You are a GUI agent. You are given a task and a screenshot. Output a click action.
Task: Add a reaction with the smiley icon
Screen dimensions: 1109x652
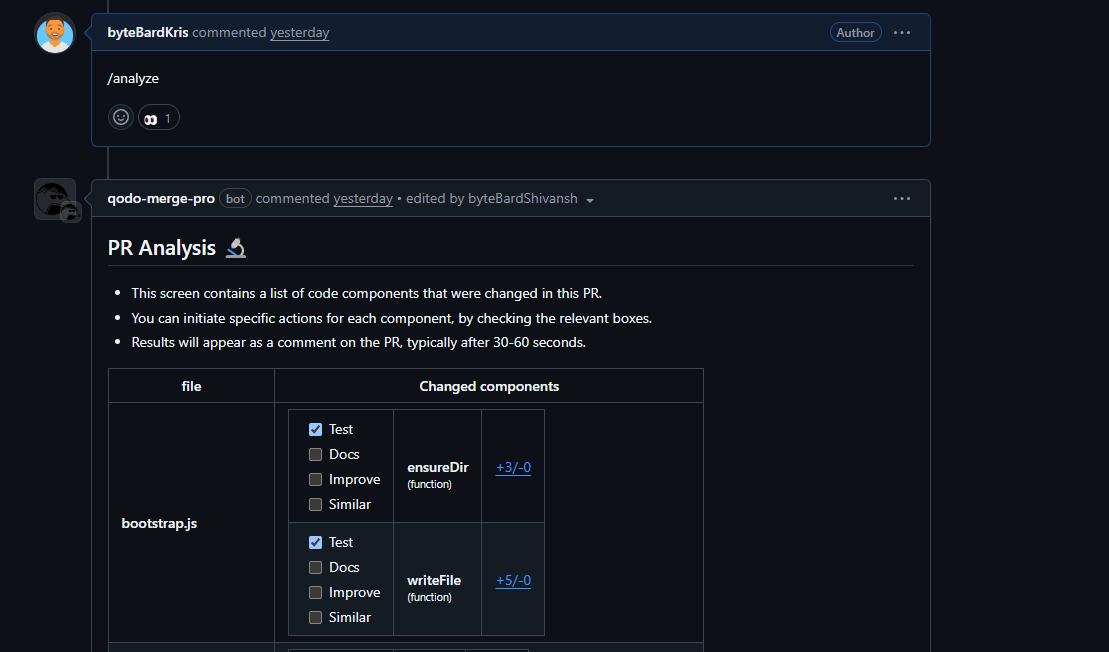(121, 117)
